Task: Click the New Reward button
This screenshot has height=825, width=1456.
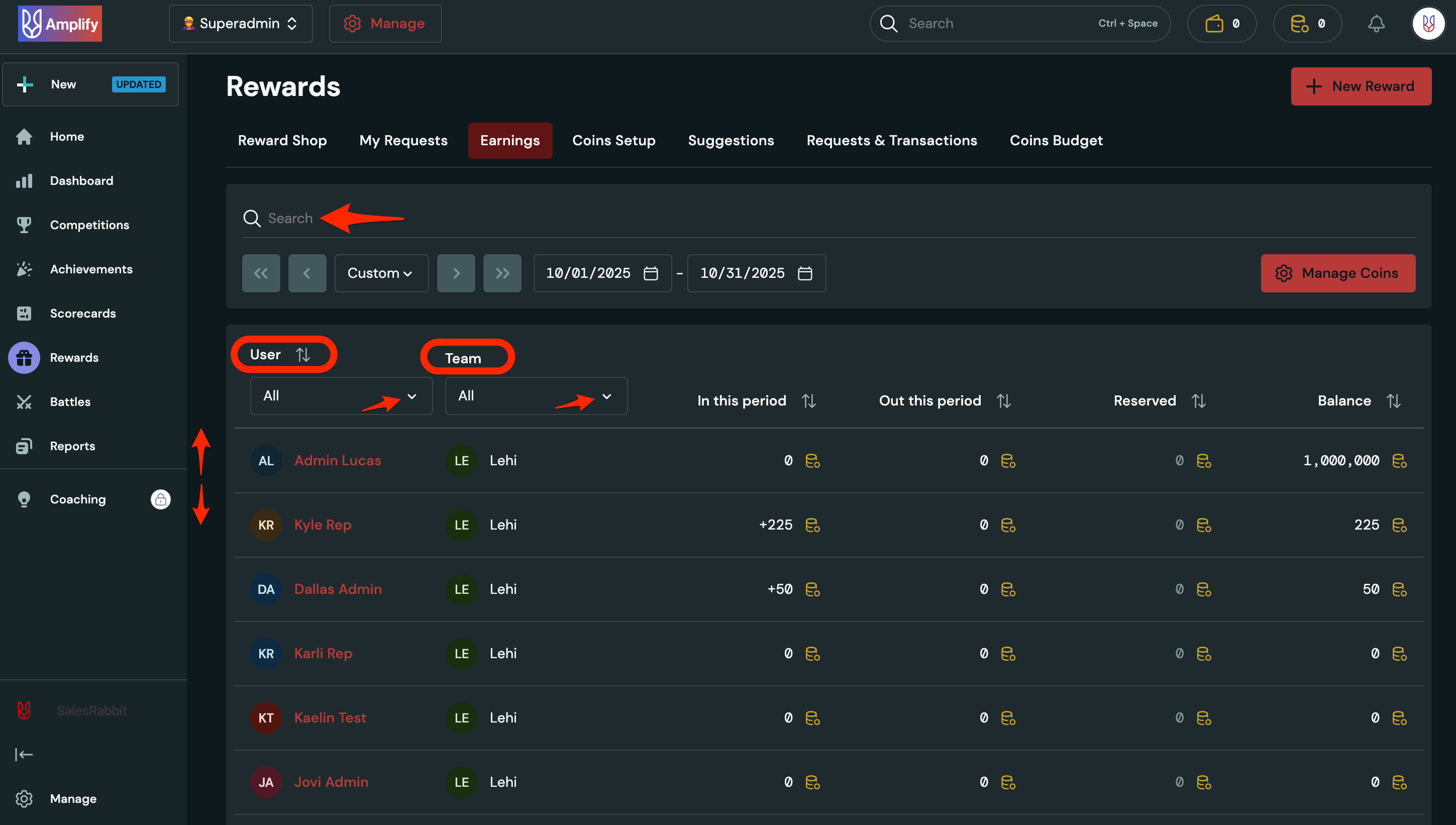Action: pos(1362,86)
